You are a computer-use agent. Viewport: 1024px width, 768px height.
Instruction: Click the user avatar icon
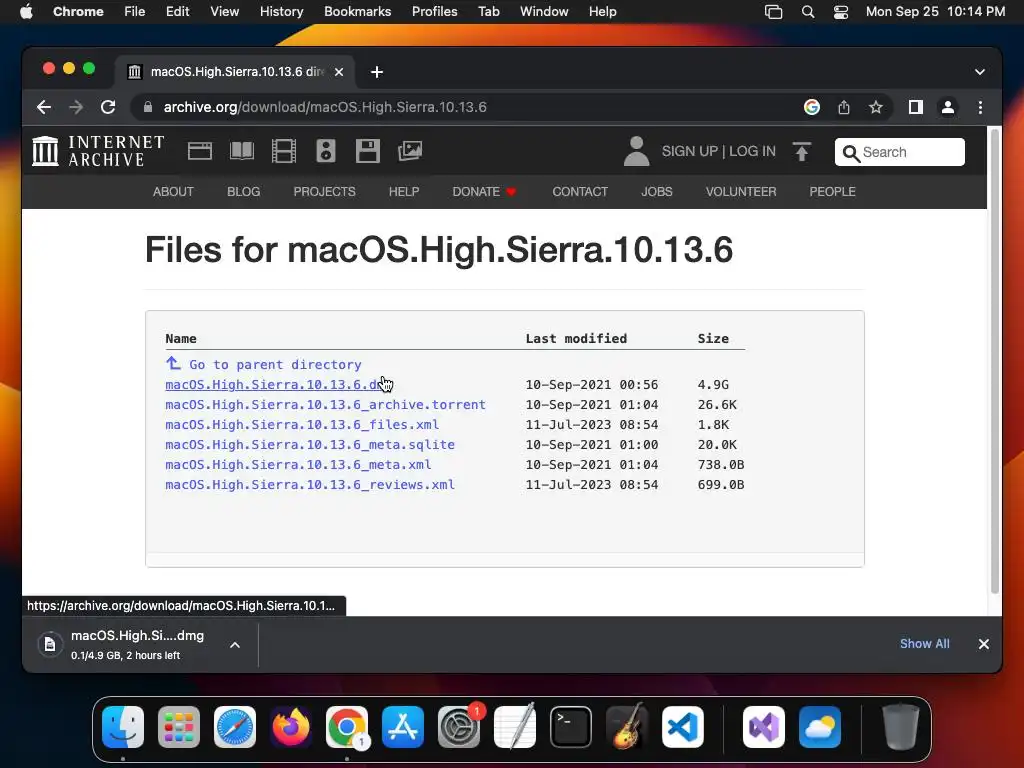636,151
